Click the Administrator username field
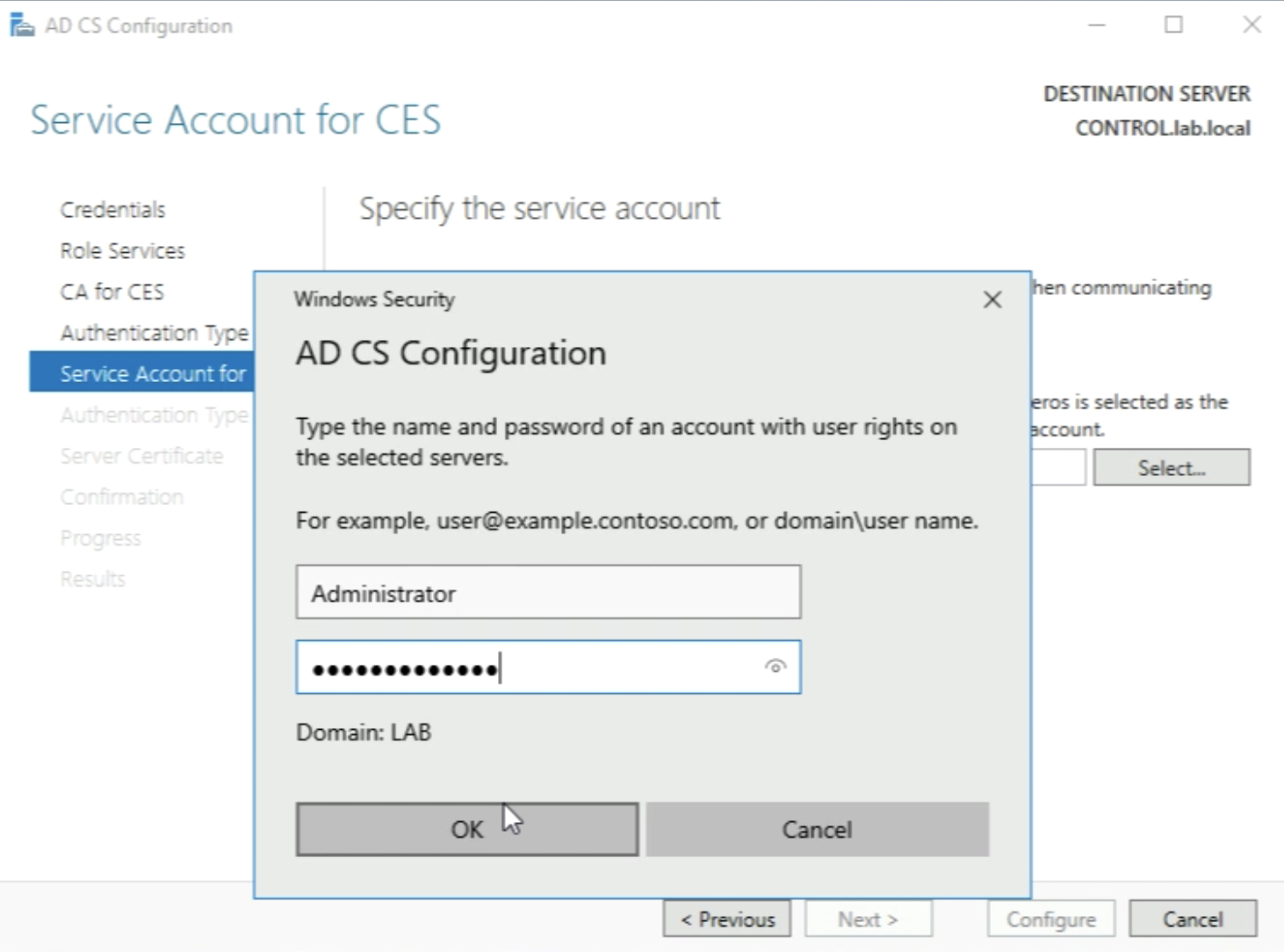Screen dimensions: 1284x952 547,593
